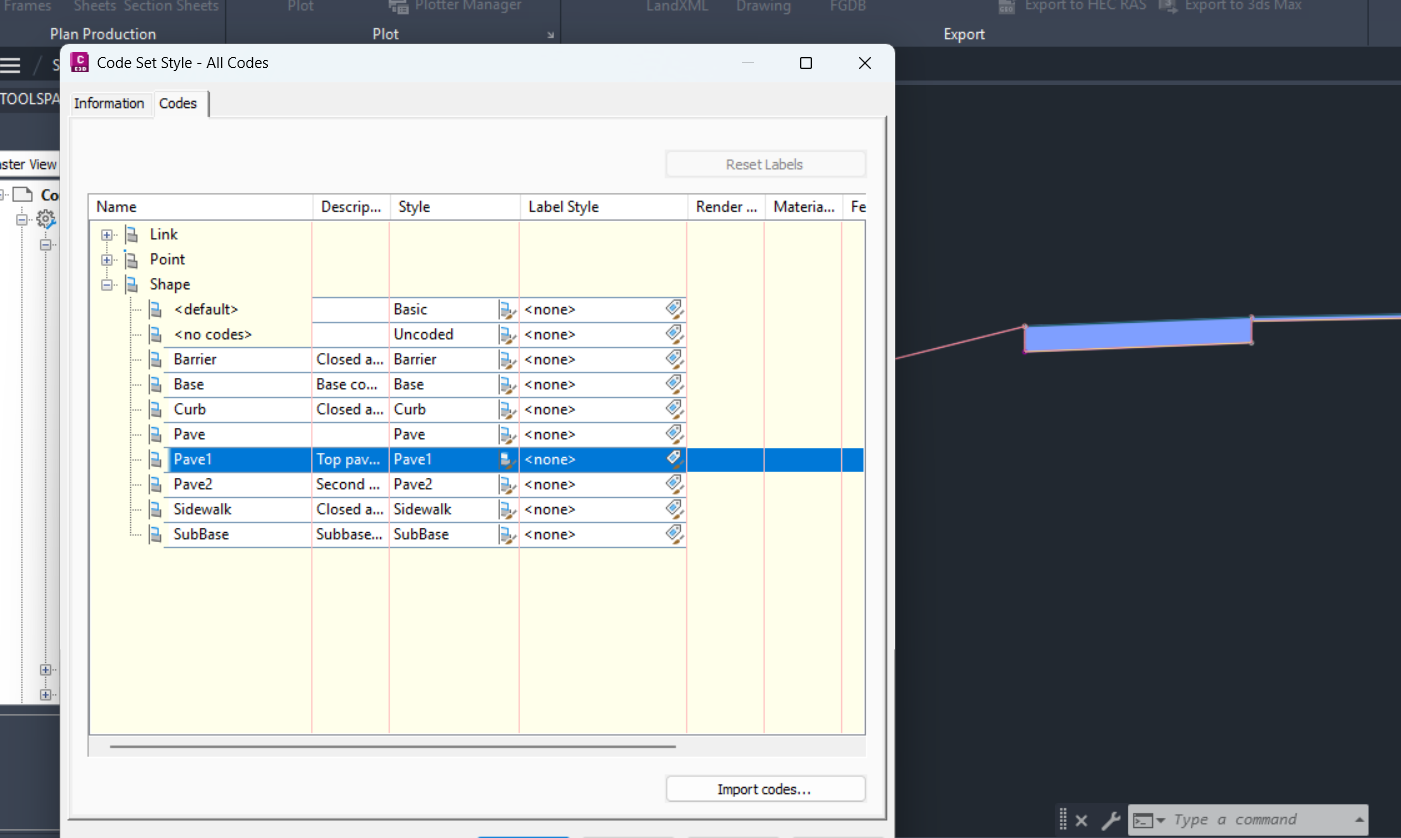Click the command line grip handle
The image size is (1401, 838).
tap(1064, 820)
